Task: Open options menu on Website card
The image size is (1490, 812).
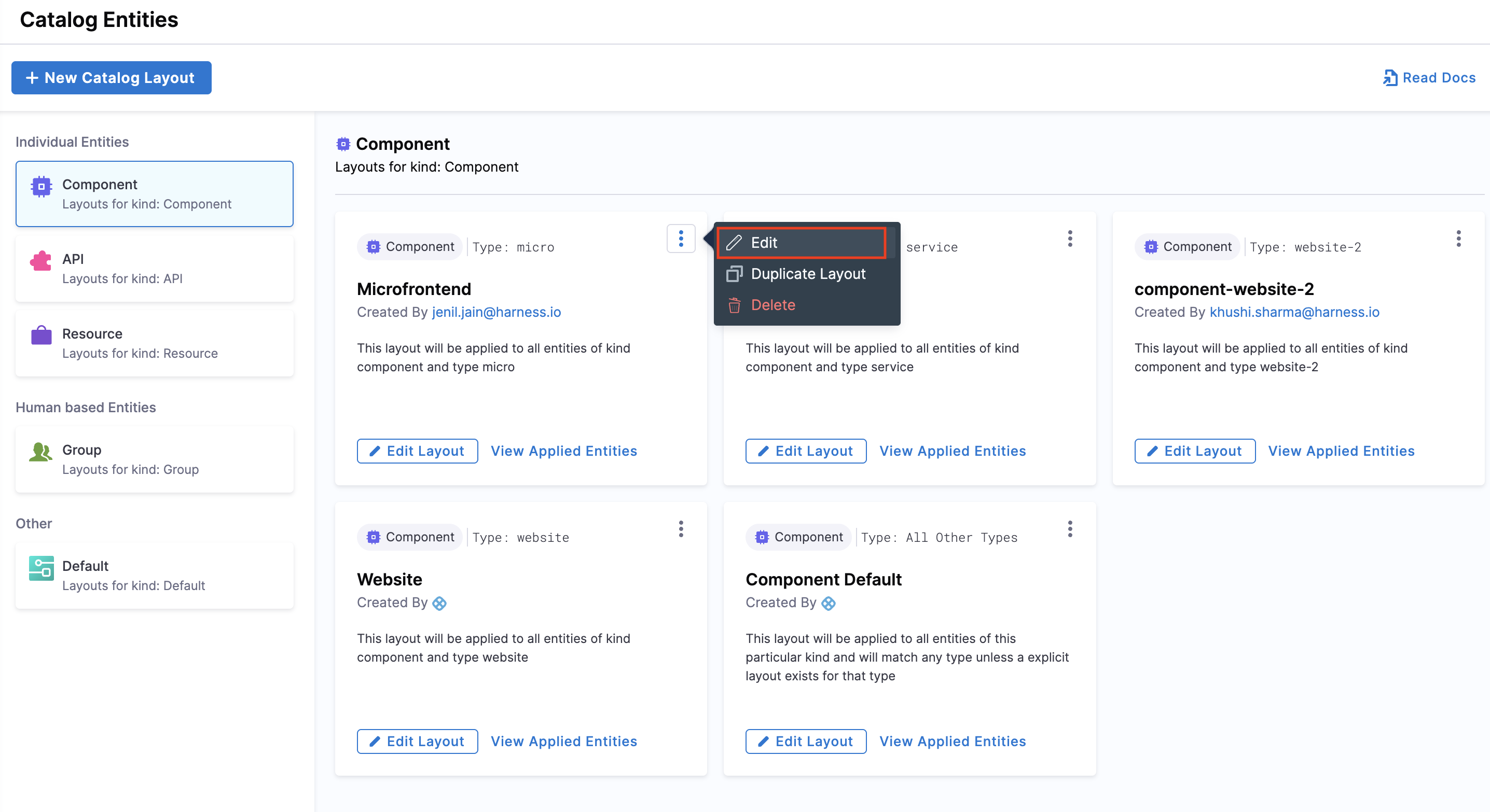Action: [x=681, y=529]
